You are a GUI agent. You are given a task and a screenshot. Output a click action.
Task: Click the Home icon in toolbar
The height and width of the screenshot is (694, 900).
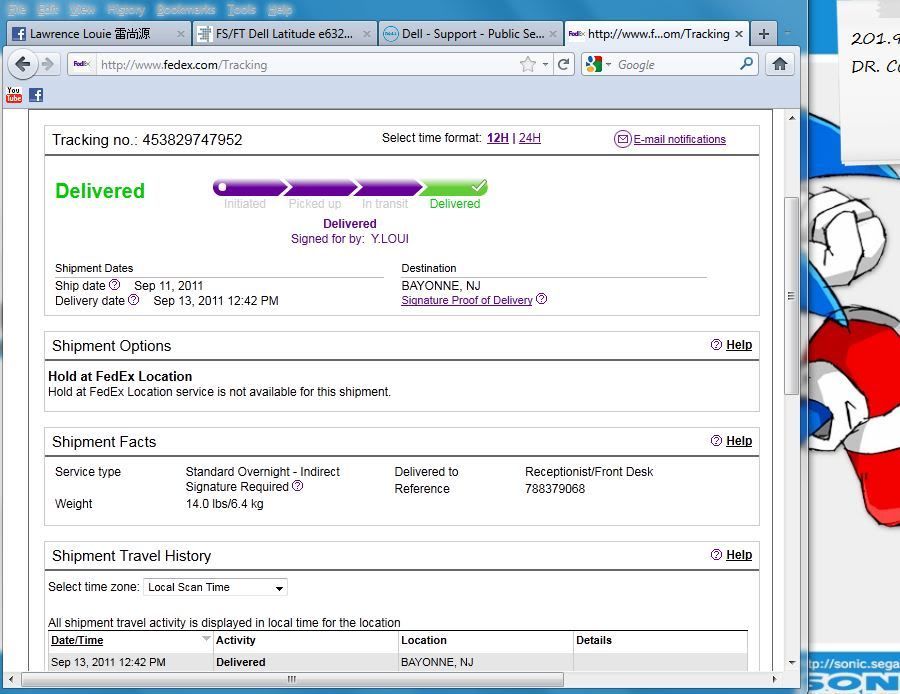779,64
